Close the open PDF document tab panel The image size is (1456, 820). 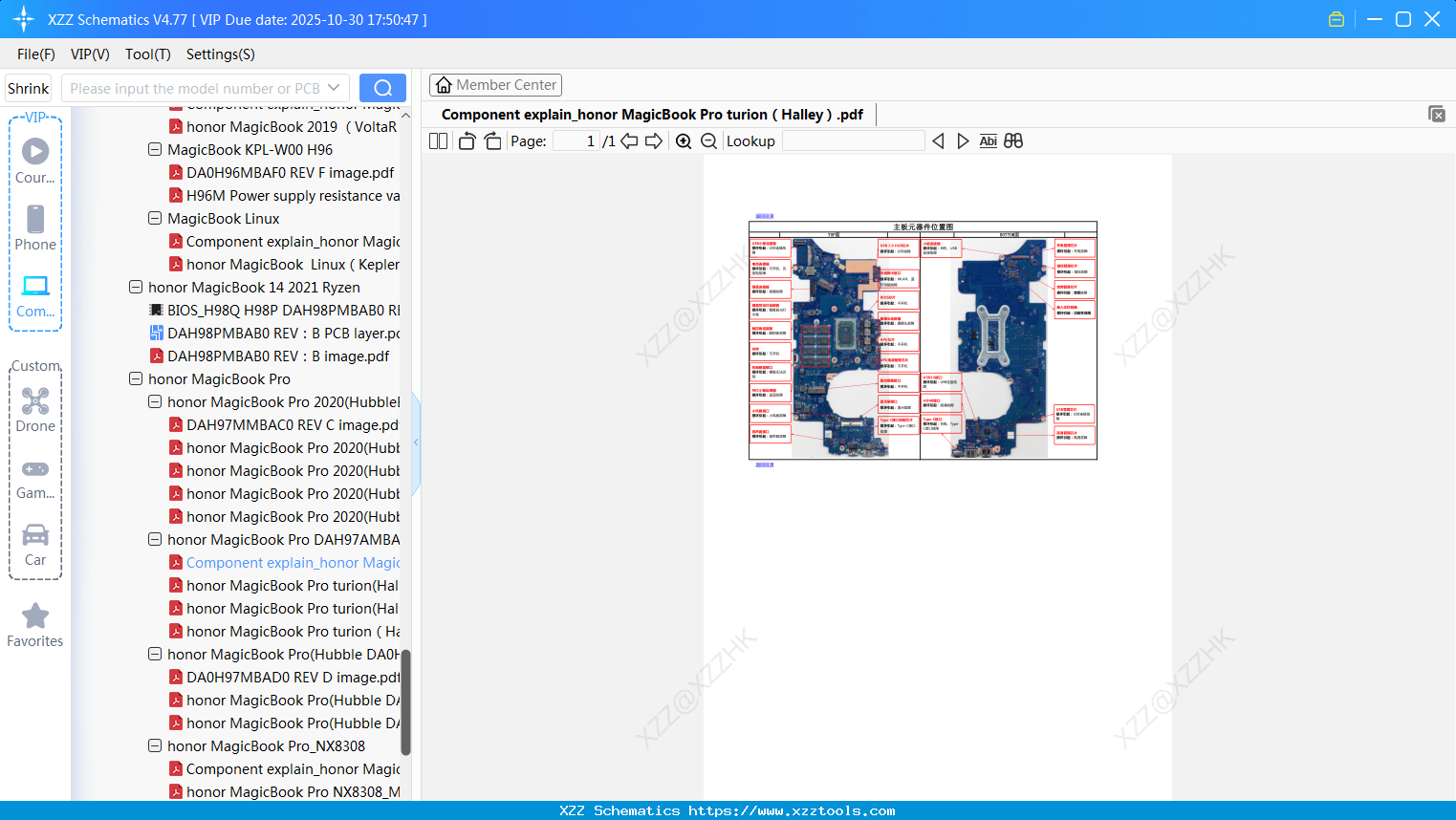[x=1437, y=114]
